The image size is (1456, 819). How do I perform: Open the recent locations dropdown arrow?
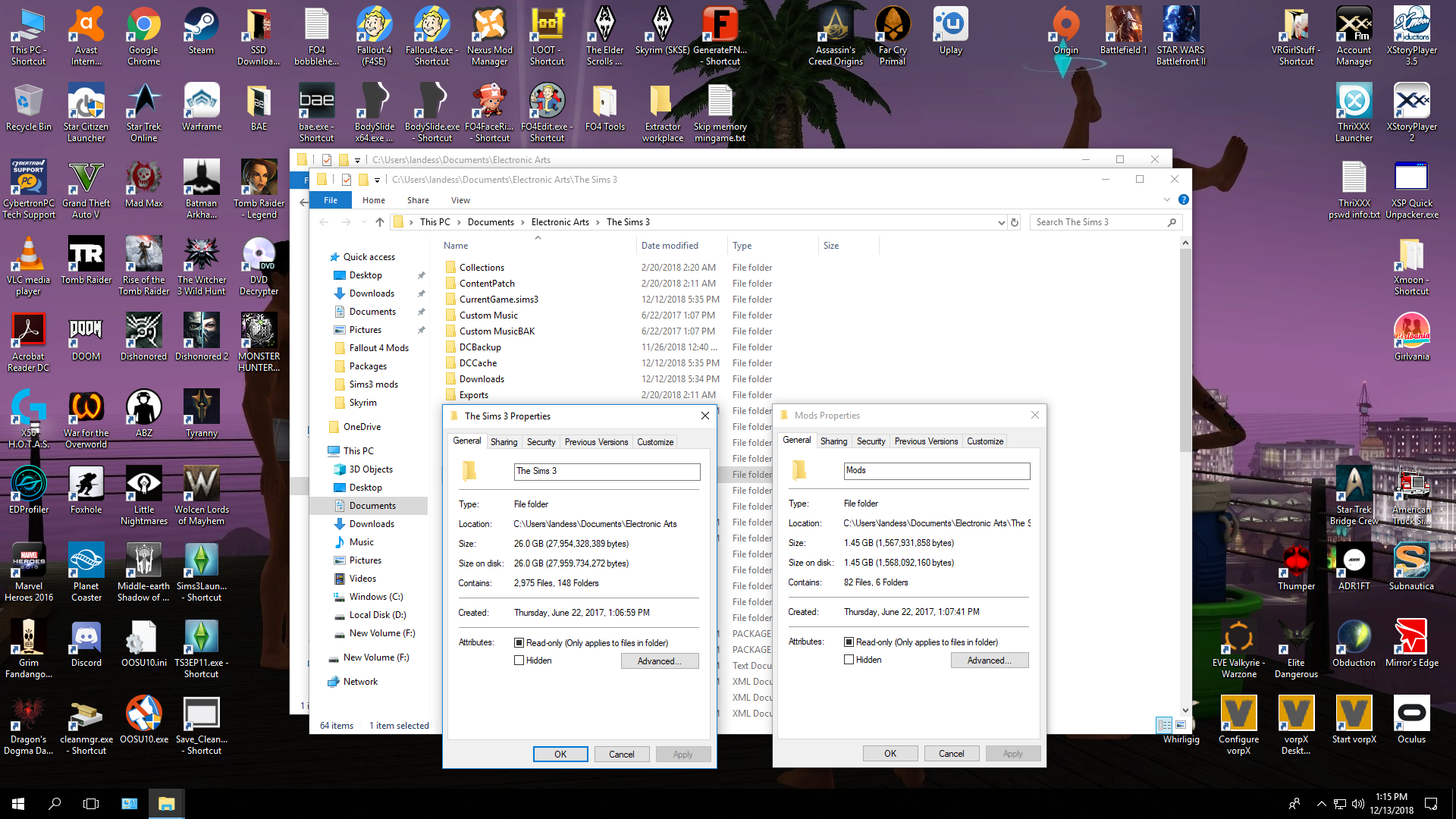point(364,222)
